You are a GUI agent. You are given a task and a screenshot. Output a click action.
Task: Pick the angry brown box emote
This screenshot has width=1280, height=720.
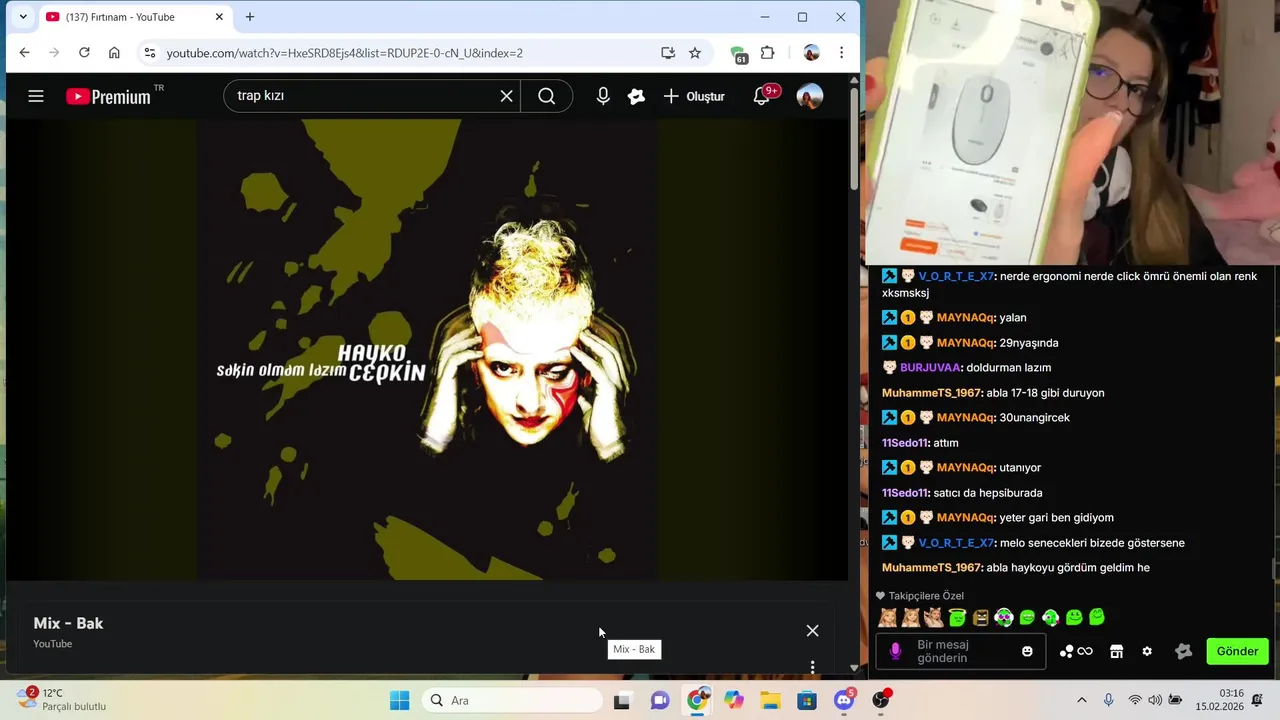[980, 618]
